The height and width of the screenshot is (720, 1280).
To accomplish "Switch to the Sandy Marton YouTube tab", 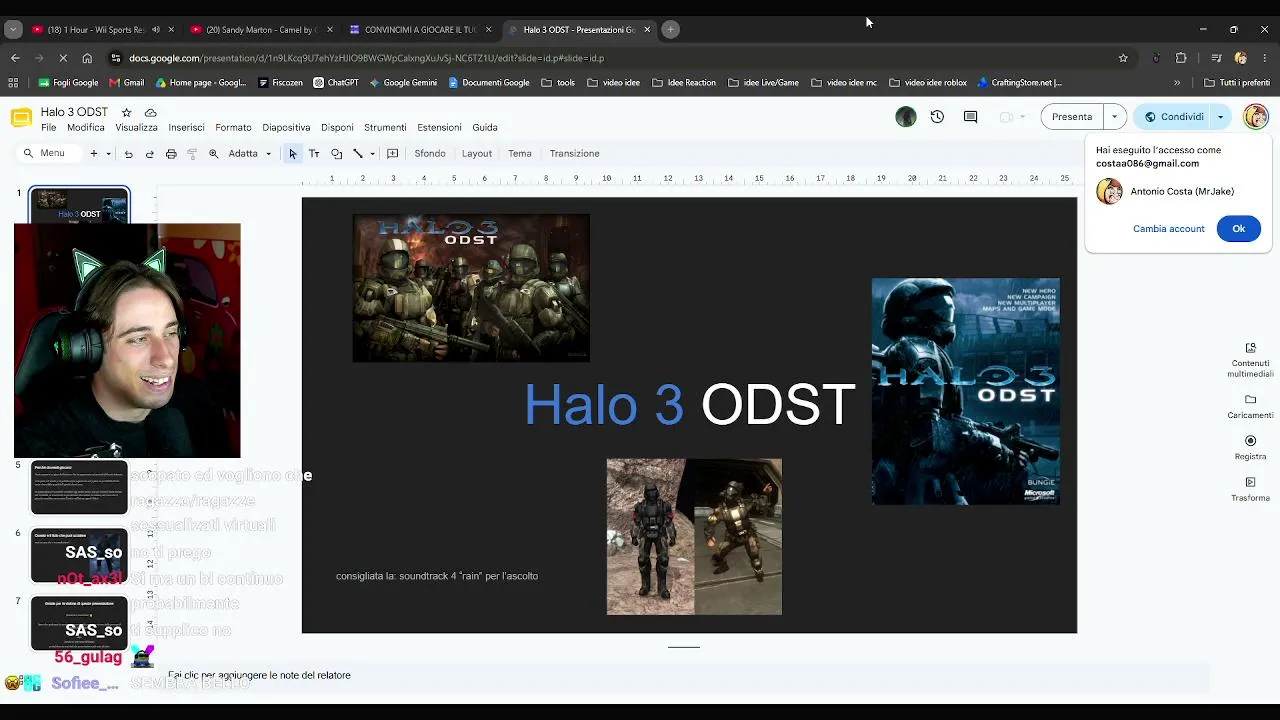I will (262, 30).
